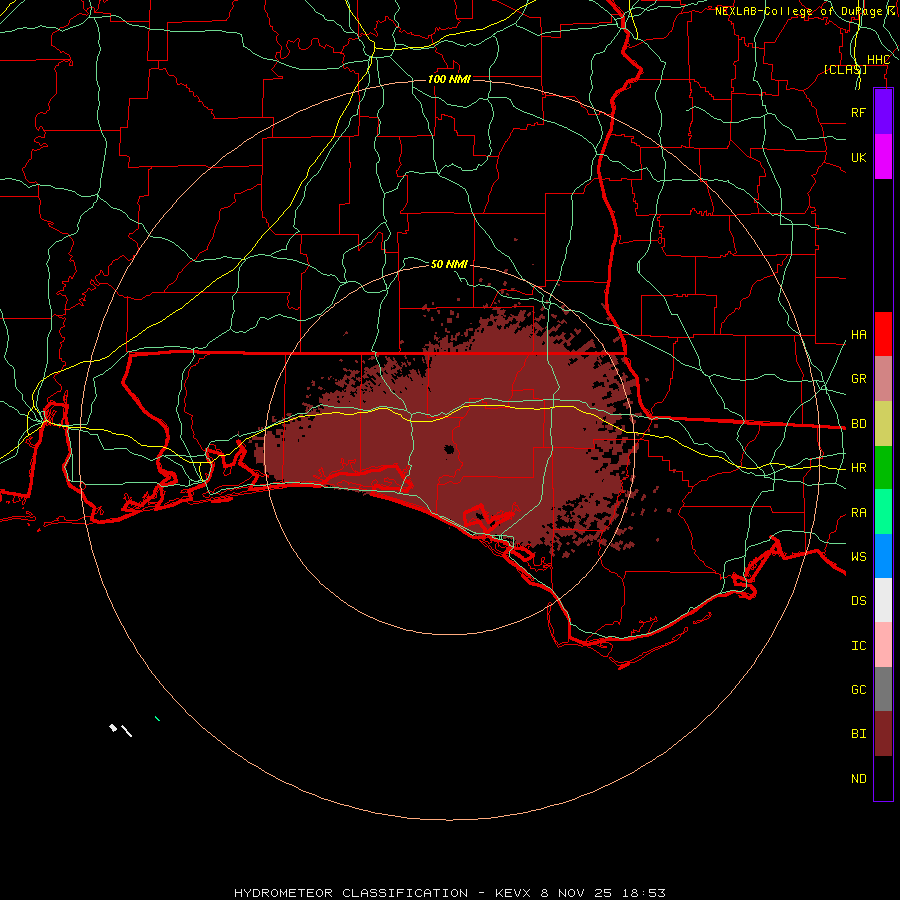Image resolution: width=900 pixels, height=900 pixels.
Task: Click the RA legend label
Action: [859, 513]
